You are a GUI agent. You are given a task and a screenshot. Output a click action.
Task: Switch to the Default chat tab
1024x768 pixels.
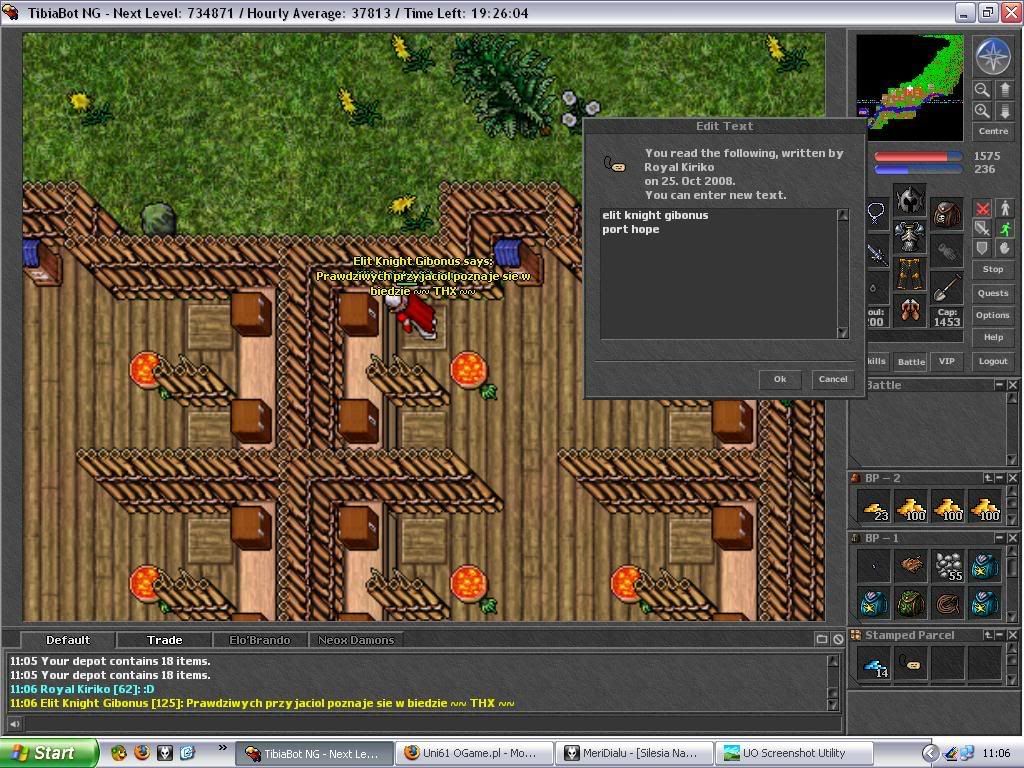pyautogui.click(x=68, y=640)
